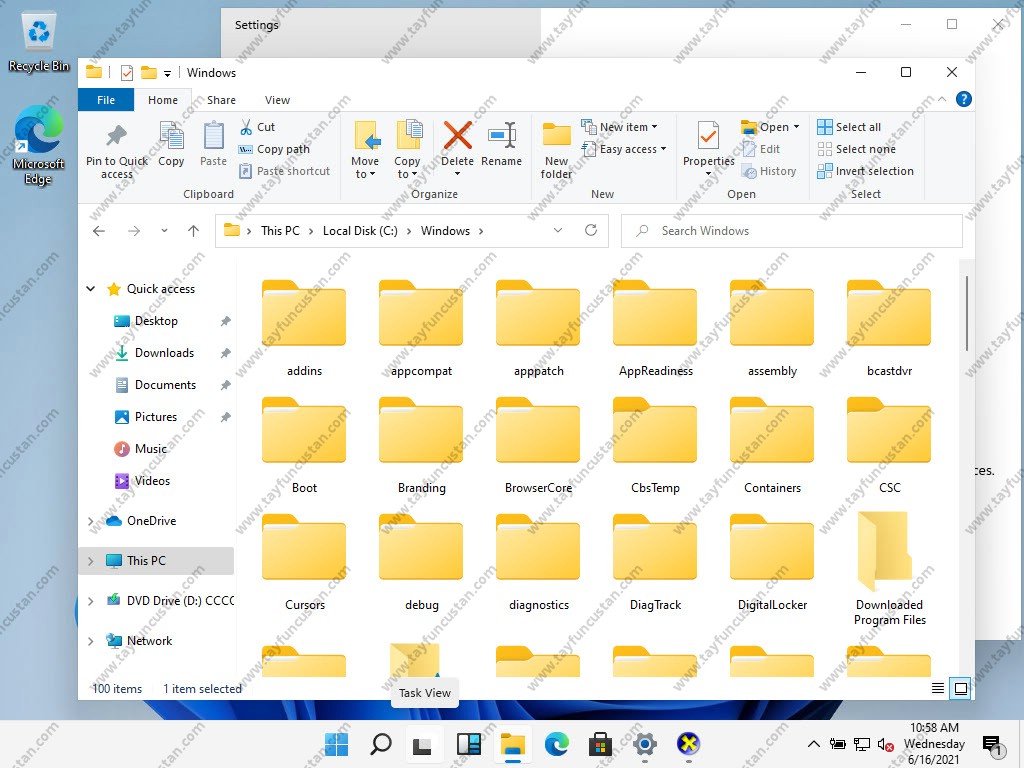Image resolution: width=1024 pixels, height=768 pixels.
Task: Click Select none in ribbon
Action: pos(857,149)
